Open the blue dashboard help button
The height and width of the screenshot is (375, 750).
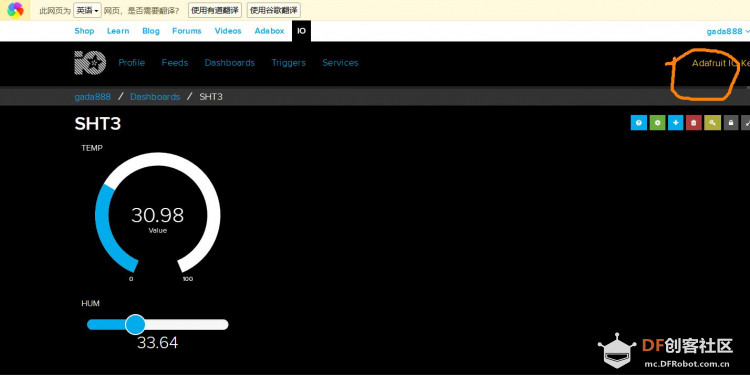[639, 123]
